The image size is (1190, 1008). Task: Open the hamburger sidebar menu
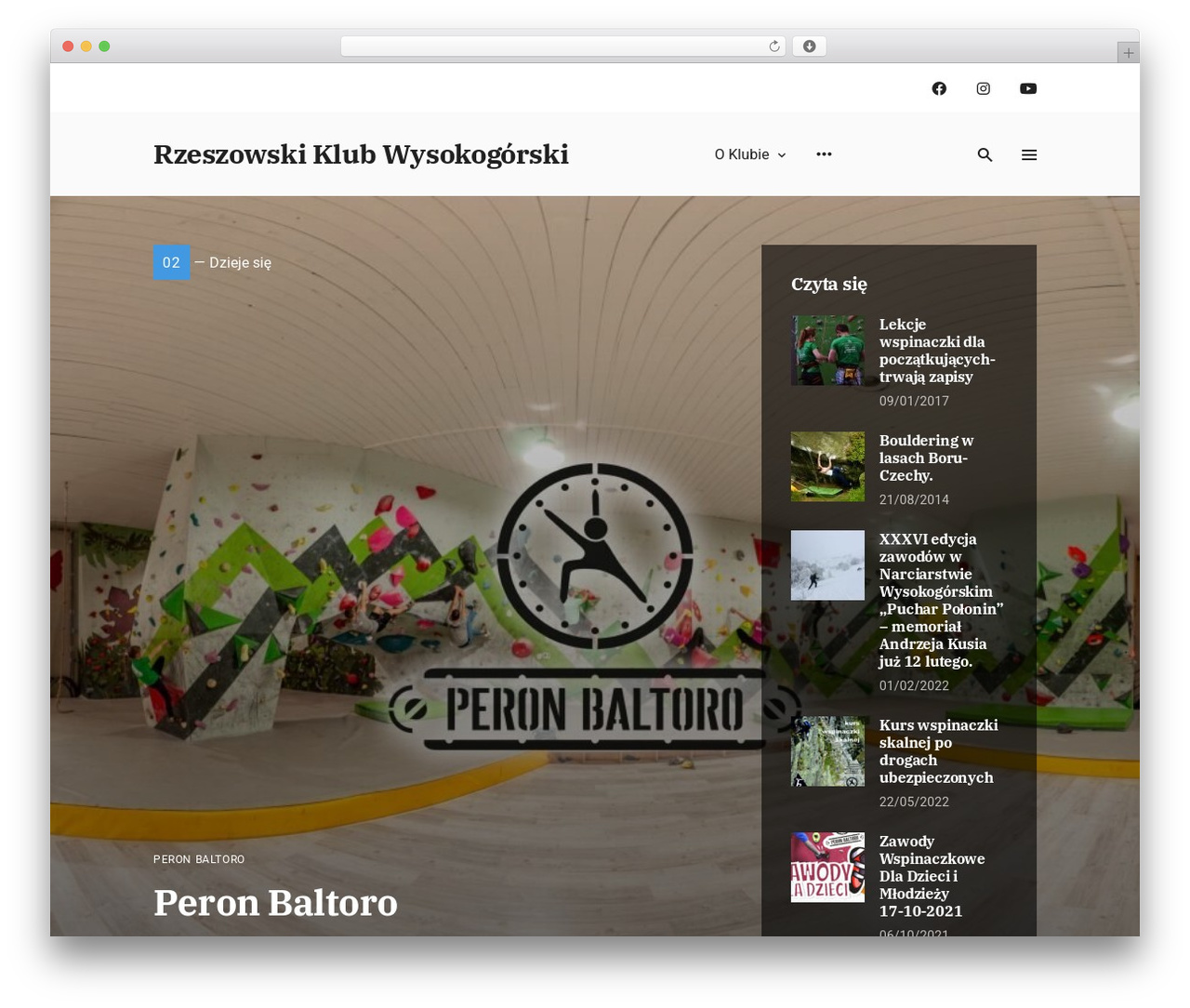pos(1029,155)
